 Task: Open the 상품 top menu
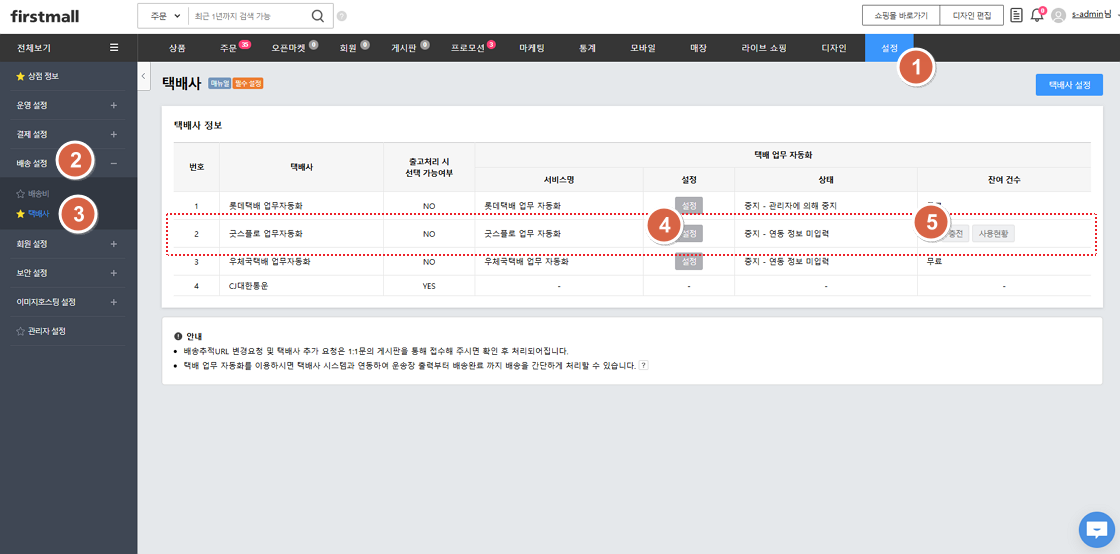point(177,49)
